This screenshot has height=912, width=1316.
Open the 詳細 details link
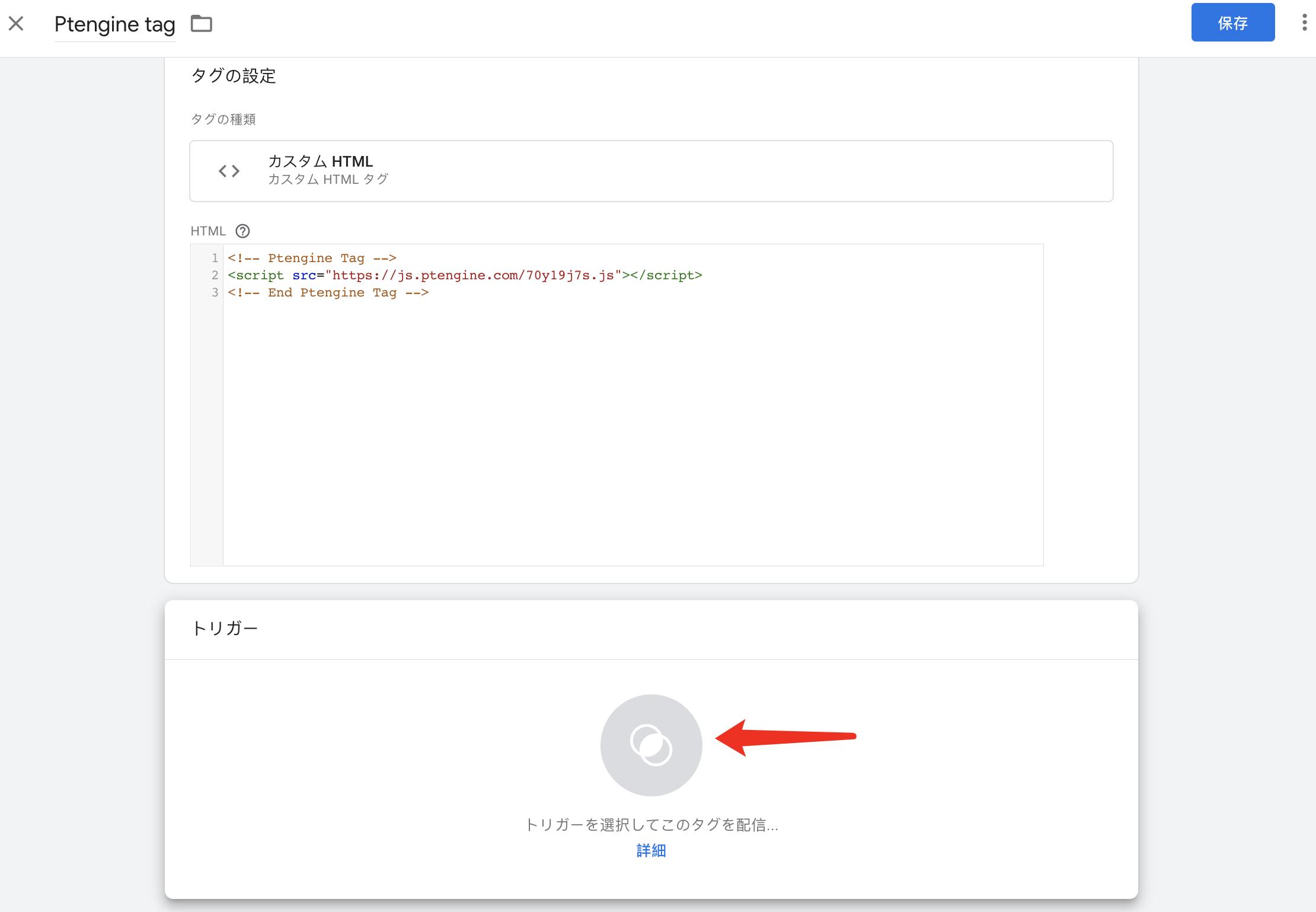pyautogui.click(x=651, y=850)
